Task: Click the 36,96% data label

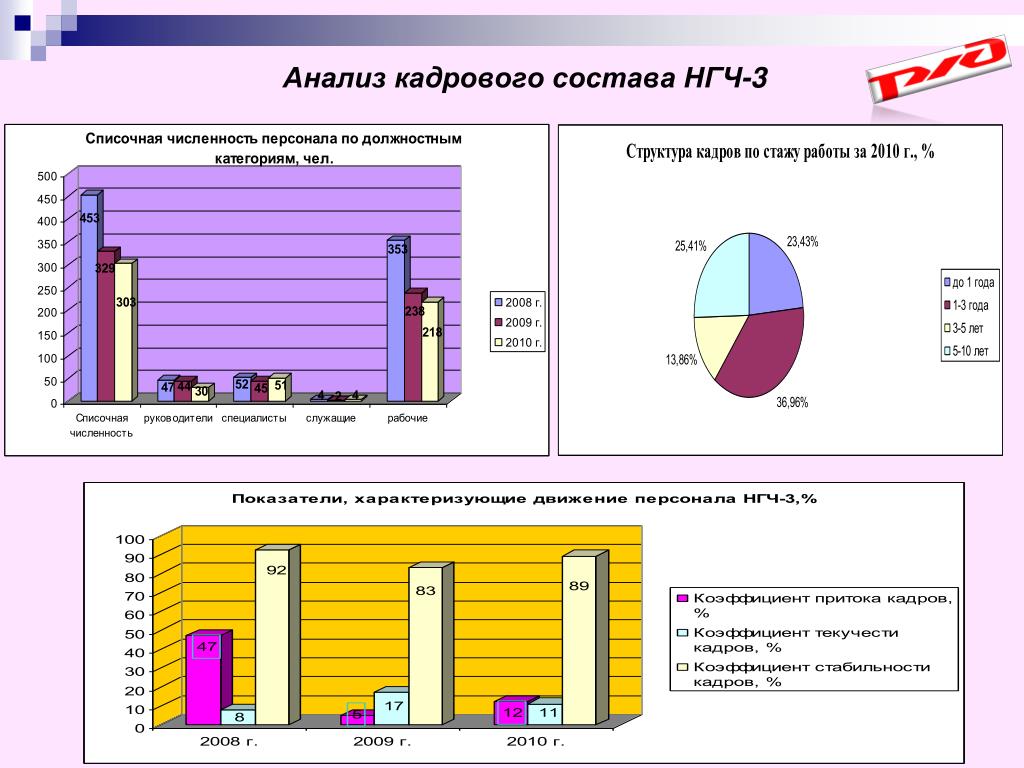Action: pos(792,402)
